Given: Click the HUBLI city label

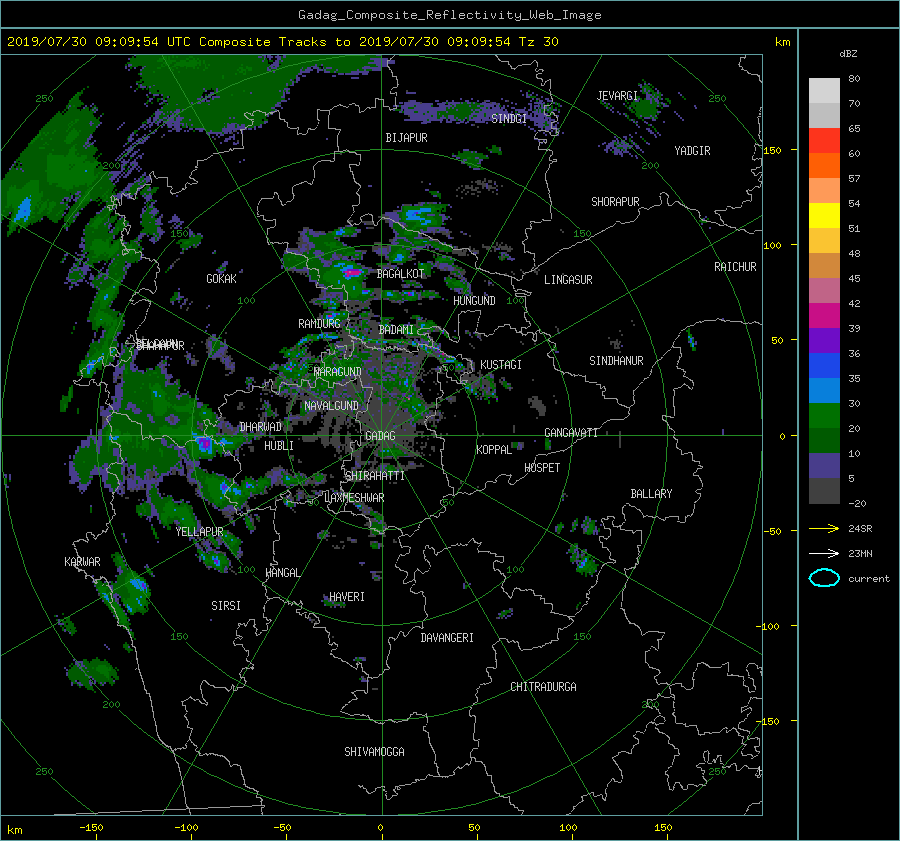Looking at the screenshot, I should (279, 445).
